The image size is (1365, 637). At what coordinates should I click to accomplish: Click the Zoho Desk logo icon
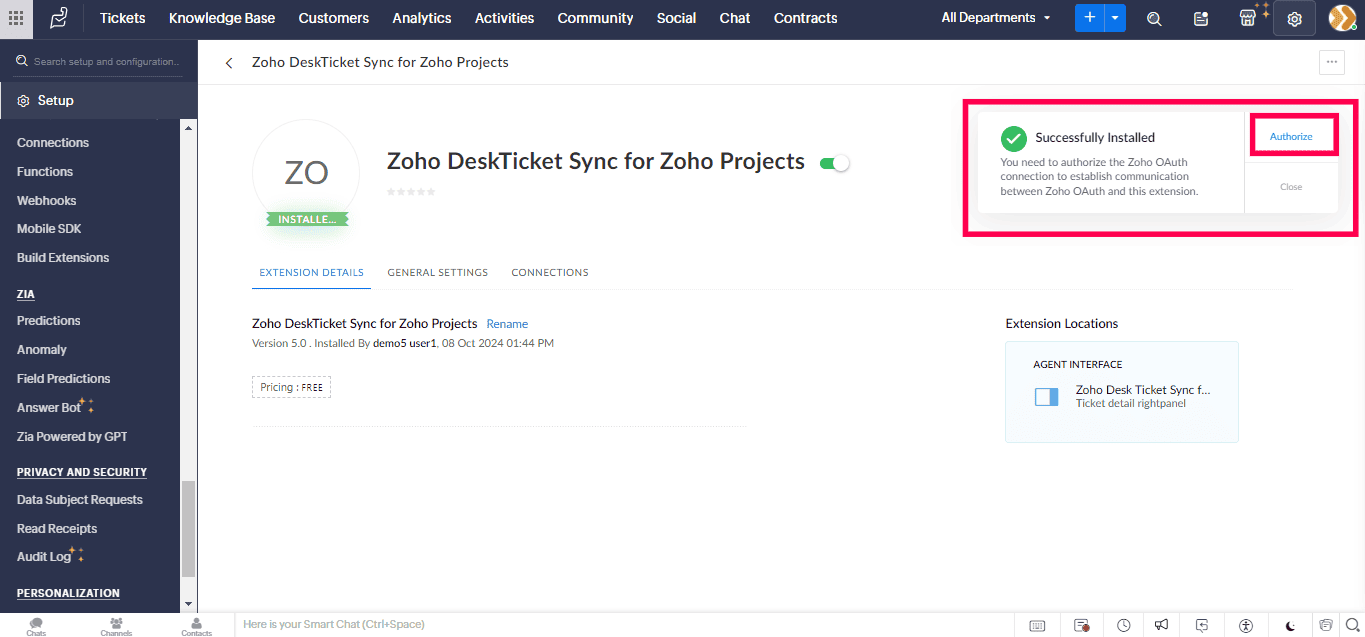59,18
